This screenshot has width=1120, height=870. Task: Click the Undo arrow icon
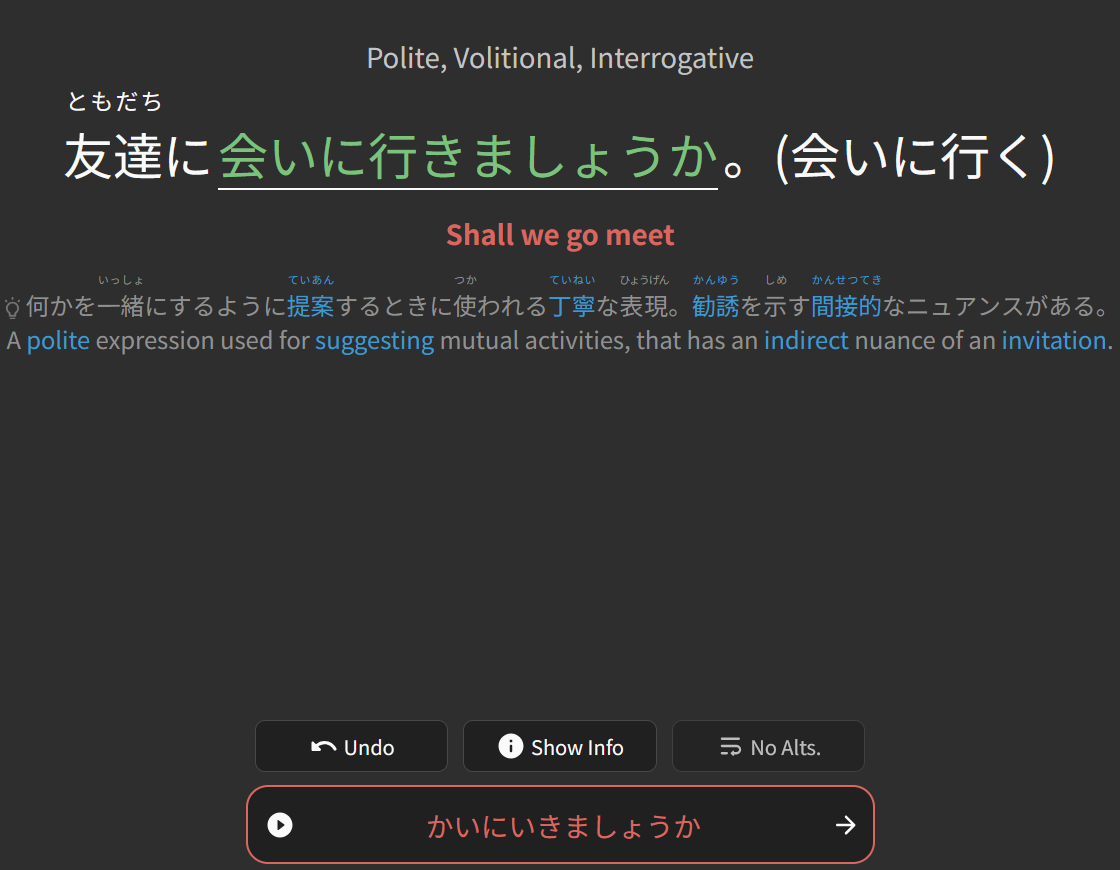323,747
